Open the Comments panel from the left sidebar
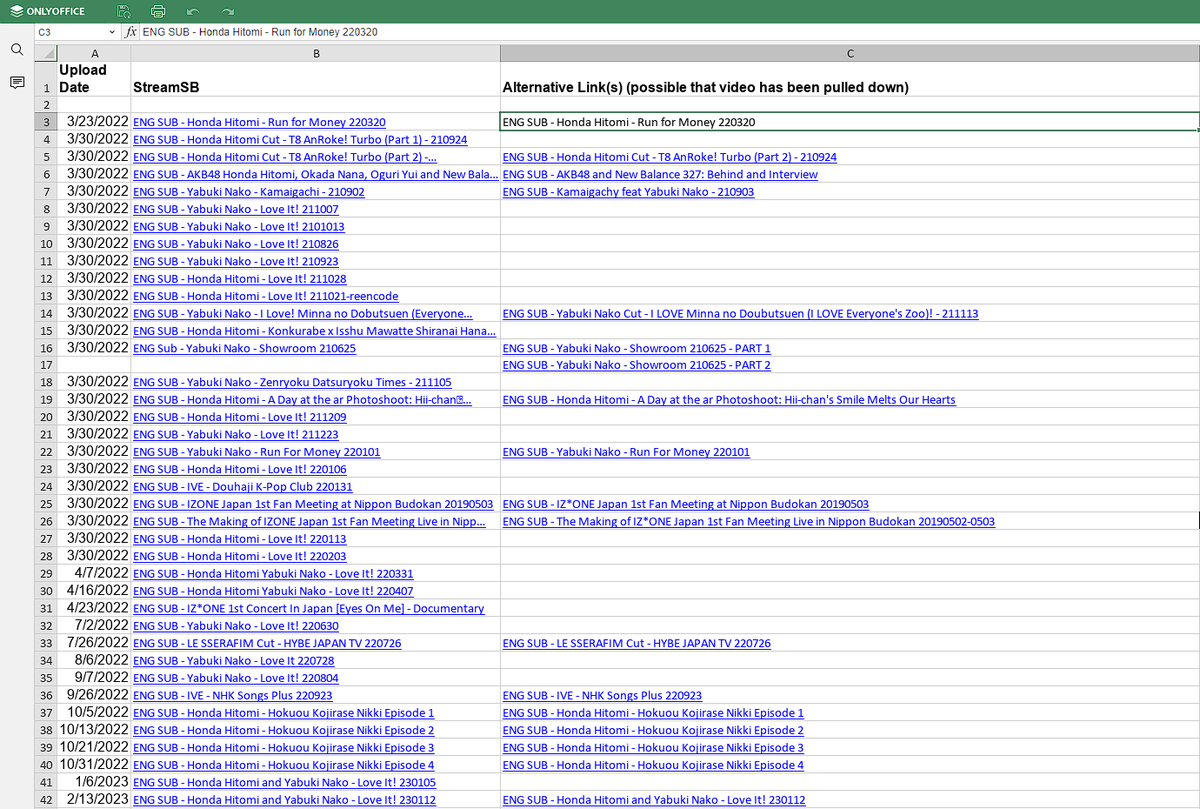The width and height of the screenshot is (1200, 809). point(16,82)
